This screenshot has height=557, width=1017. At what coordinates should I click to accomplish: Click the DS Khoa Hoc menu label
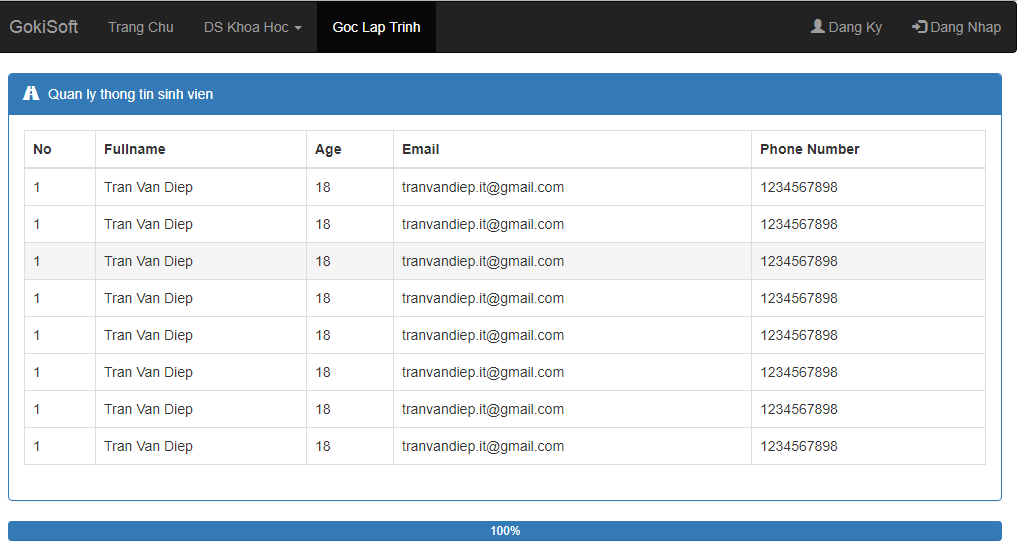coord(246,27)
